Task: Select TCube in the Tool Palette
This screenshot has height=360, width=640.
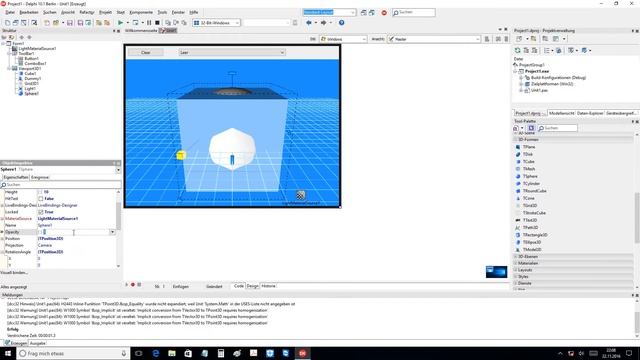Action: coord(529,162)
